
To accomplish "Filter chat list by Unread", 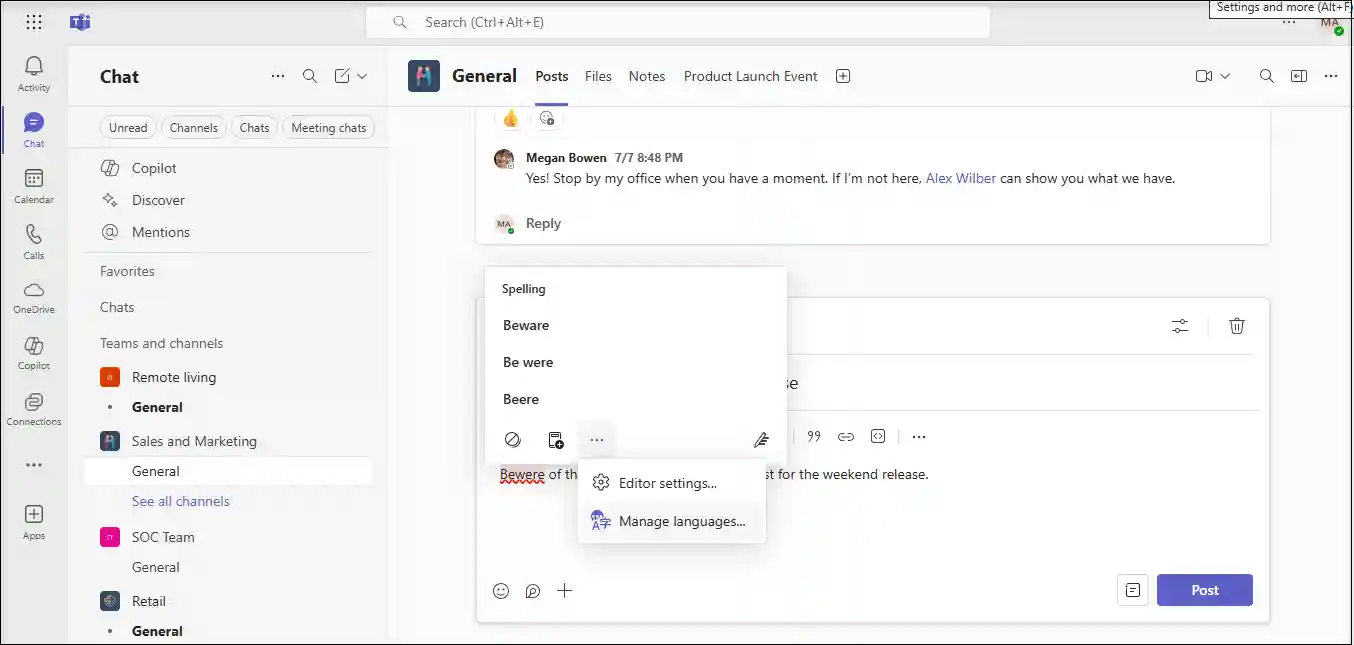I will (x=128, y=127).
